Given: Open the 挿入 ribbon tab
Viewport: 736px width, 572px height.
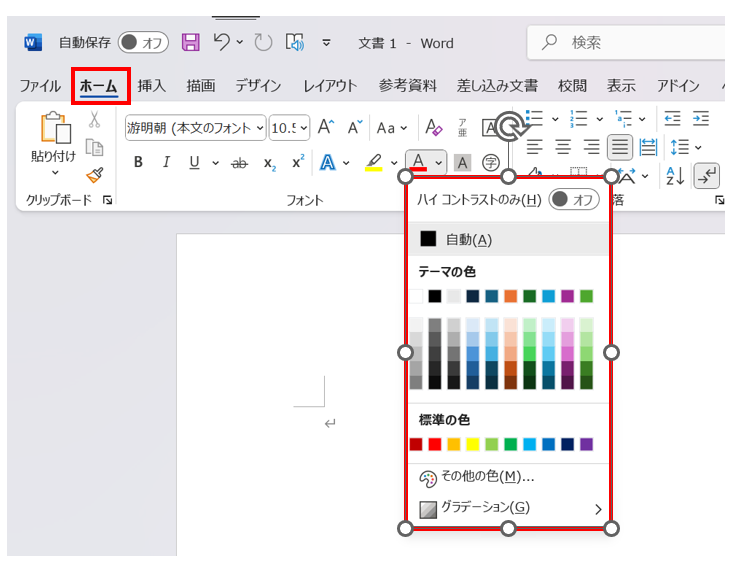Looking at the screenshot, I should tap(152, 86).
